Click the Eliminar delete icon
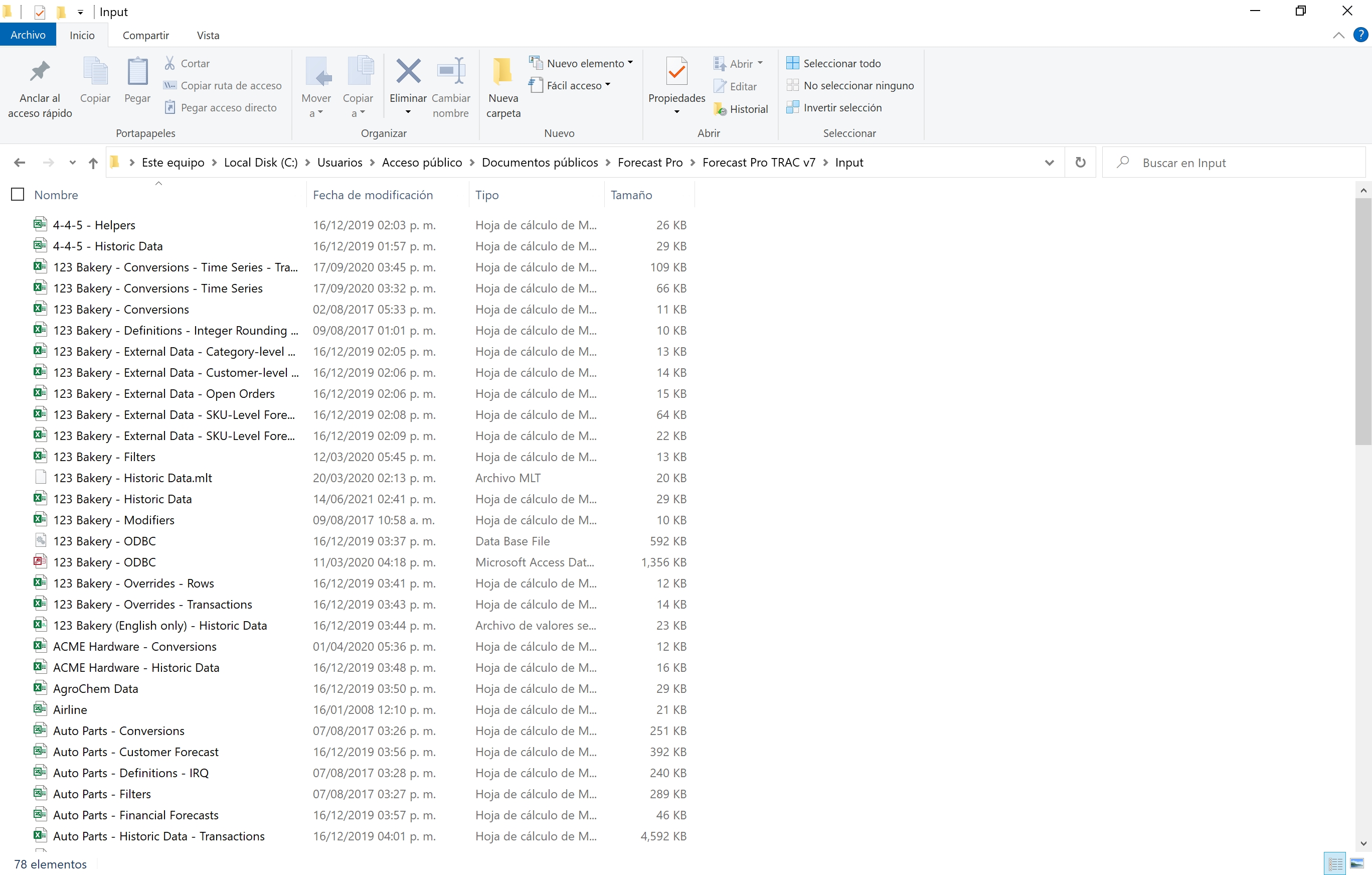Viewport: 1372px width, 875px height. tap(407, 72)
